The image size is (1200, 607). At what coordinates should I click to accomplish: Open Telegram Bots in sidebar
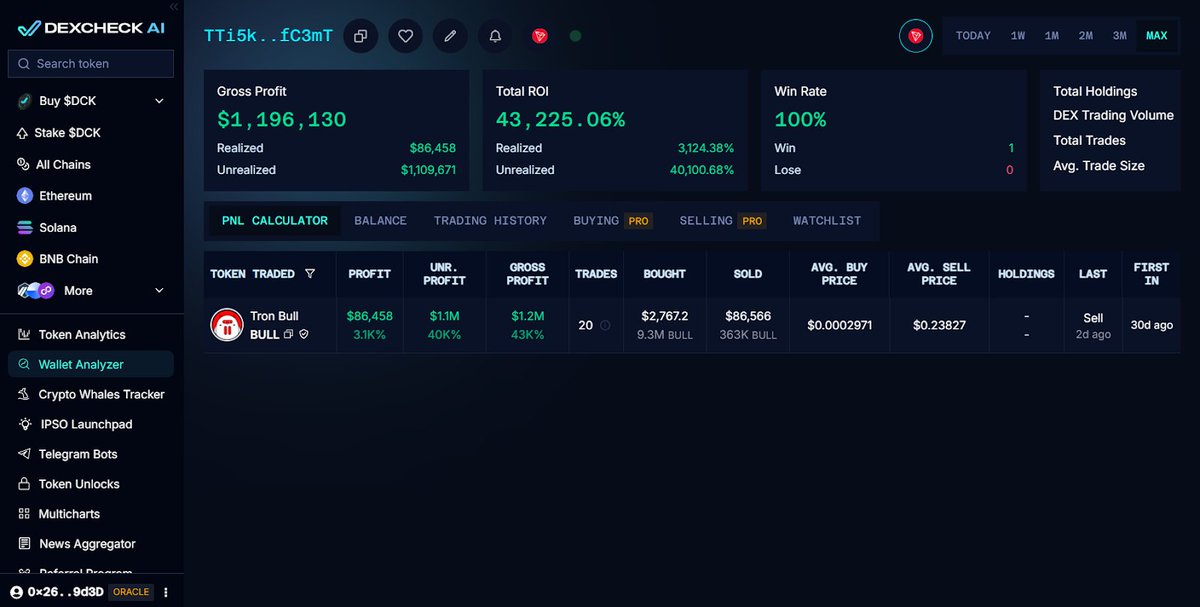(x=68, y=454)
